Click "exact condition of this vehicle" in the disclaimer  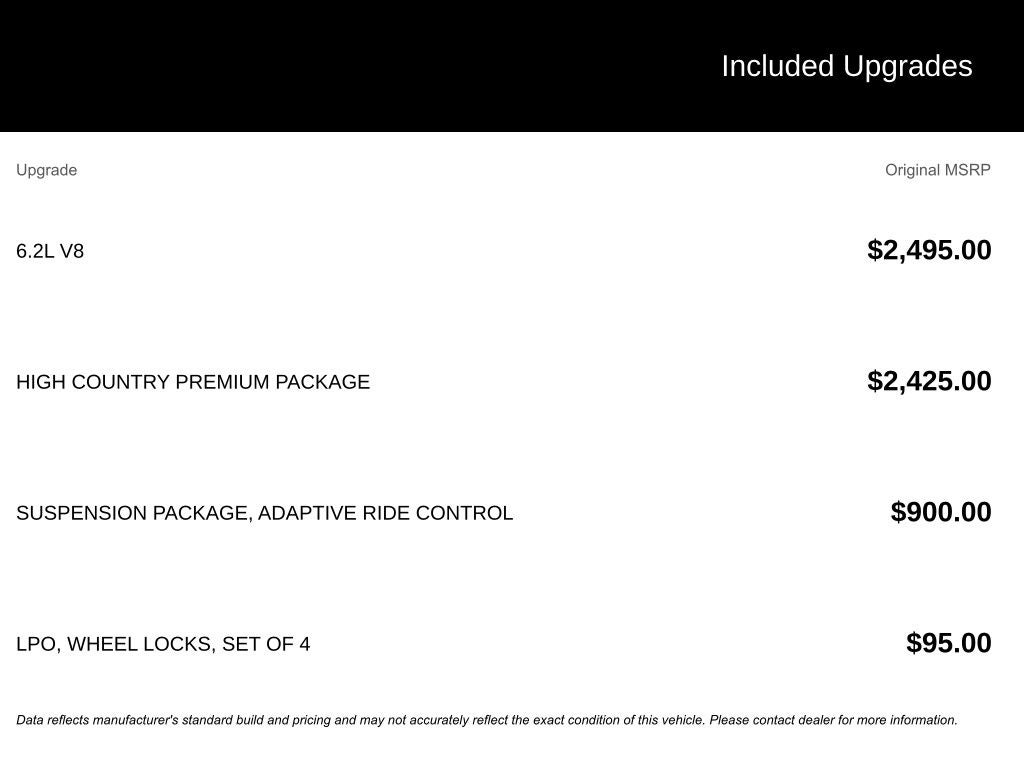pyautogui.click(x=618, y=720)
